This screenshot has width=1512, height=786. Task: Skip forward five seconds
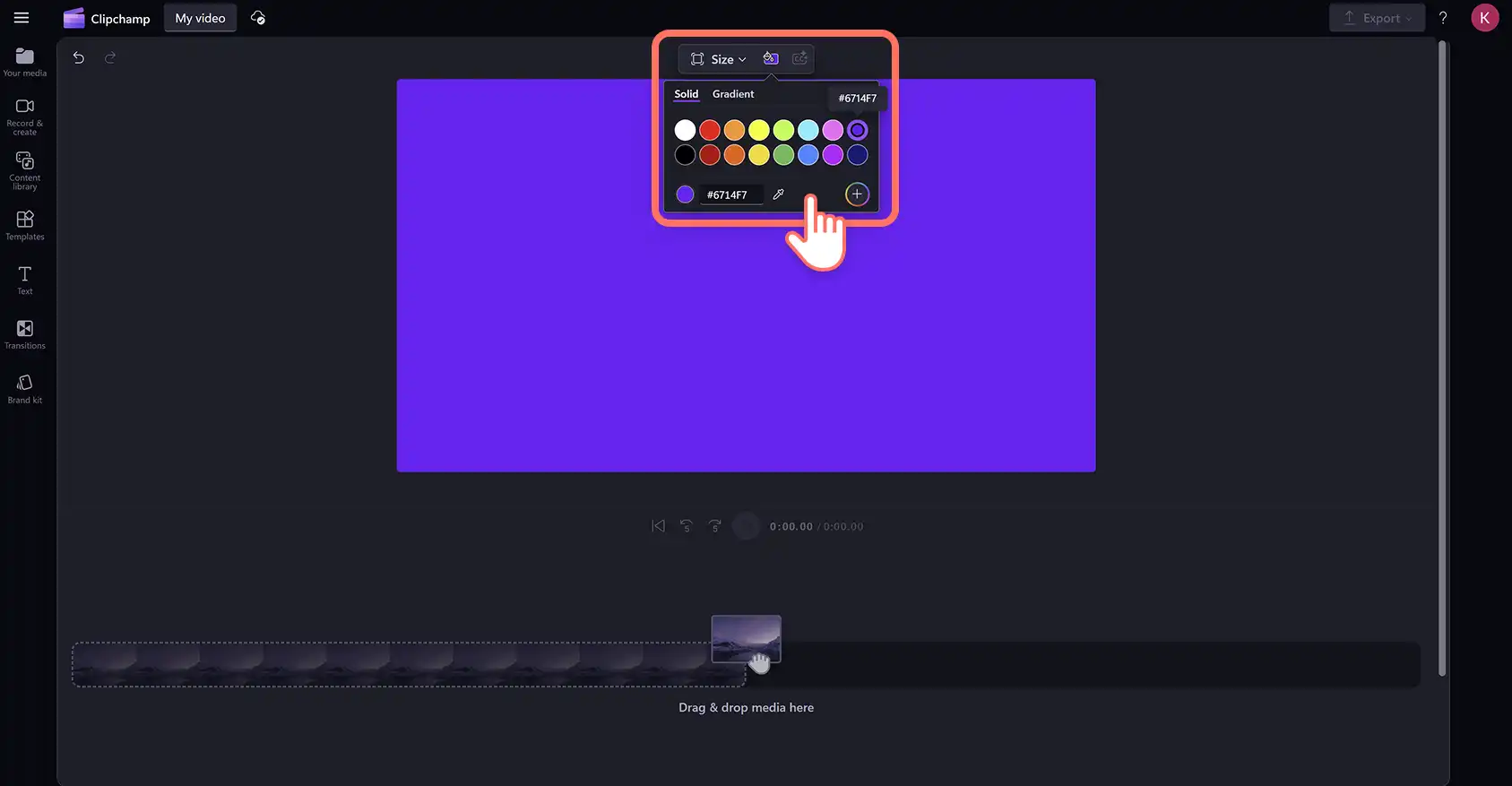pyautogui.click(x=714, y=526)
